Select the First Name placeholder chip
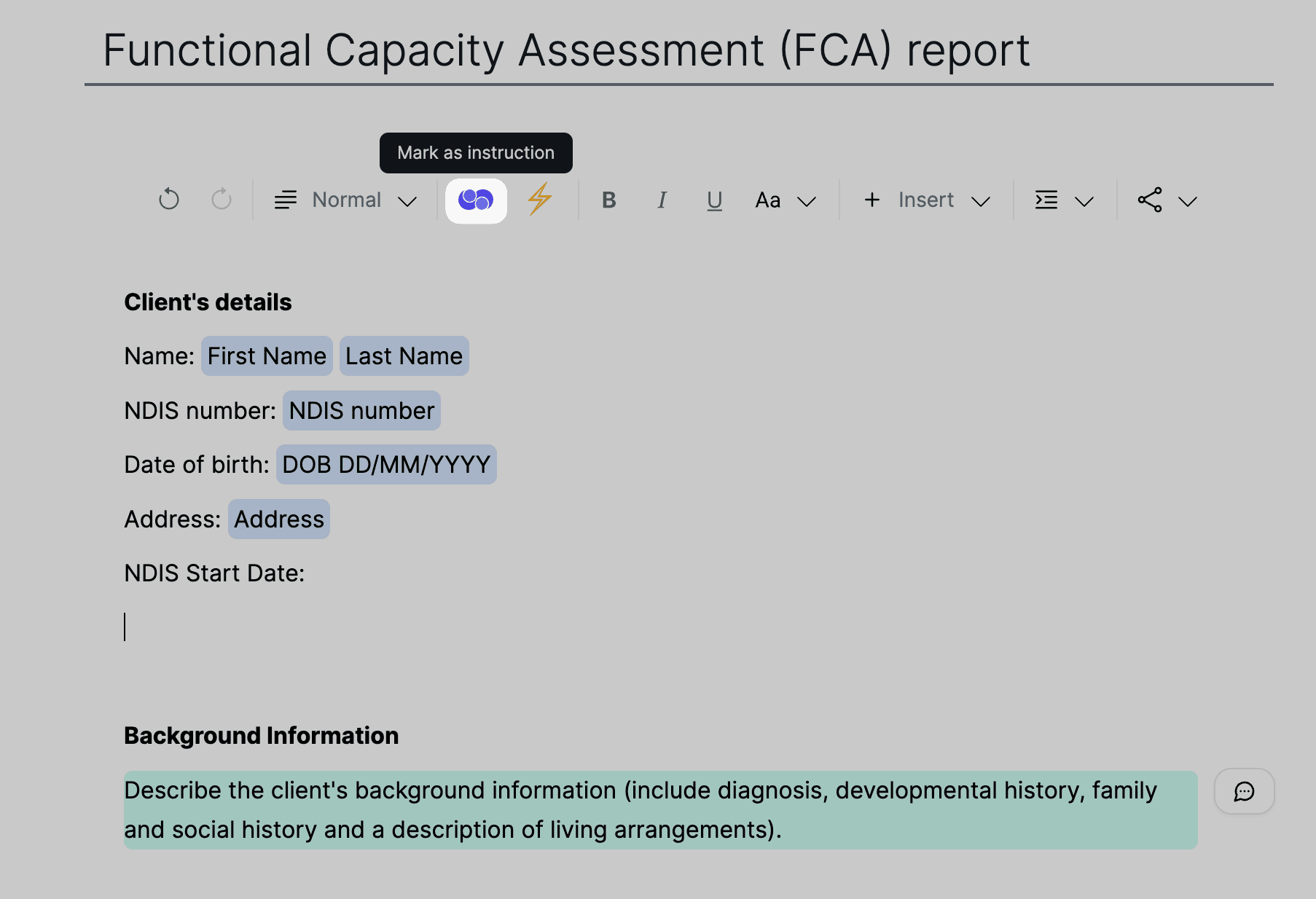Viewport: 1316px width, 899px height. (x=267, y=356)
